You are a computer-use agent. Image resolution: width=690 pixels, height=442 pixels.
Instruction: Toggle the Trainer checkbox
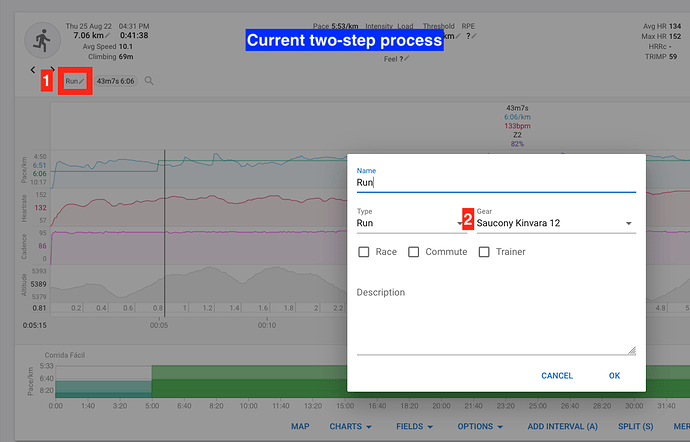[484, 252]
